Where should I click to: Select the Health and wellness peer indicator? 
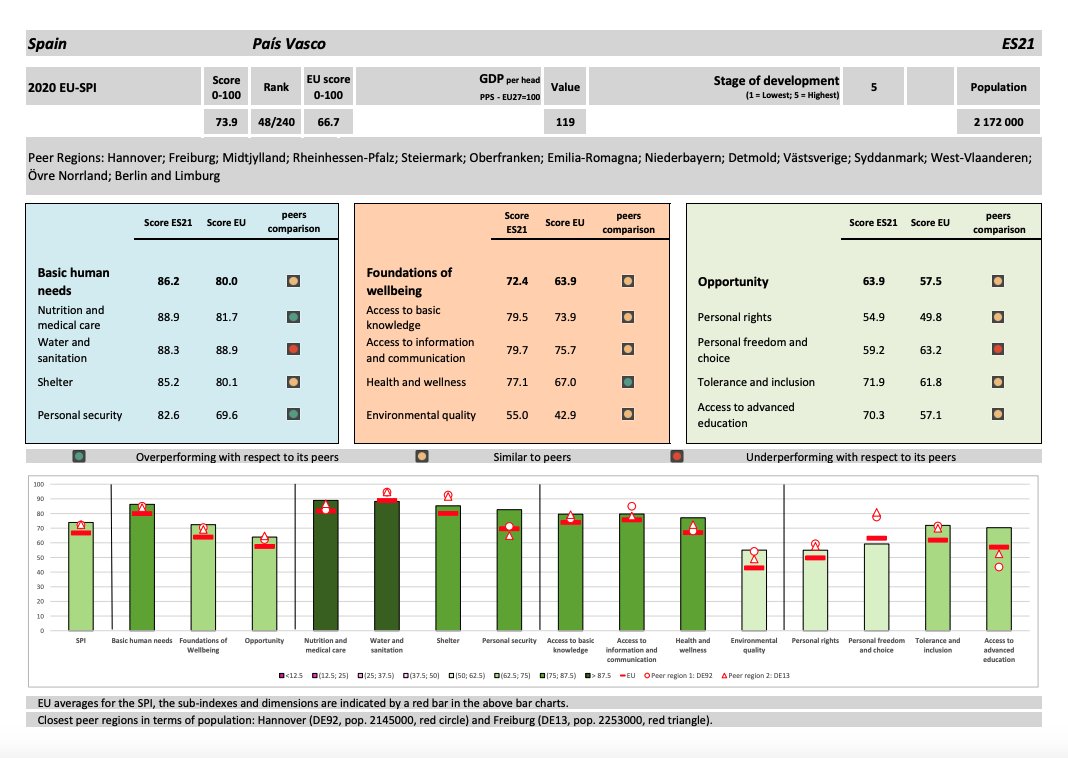click(628, 382)
